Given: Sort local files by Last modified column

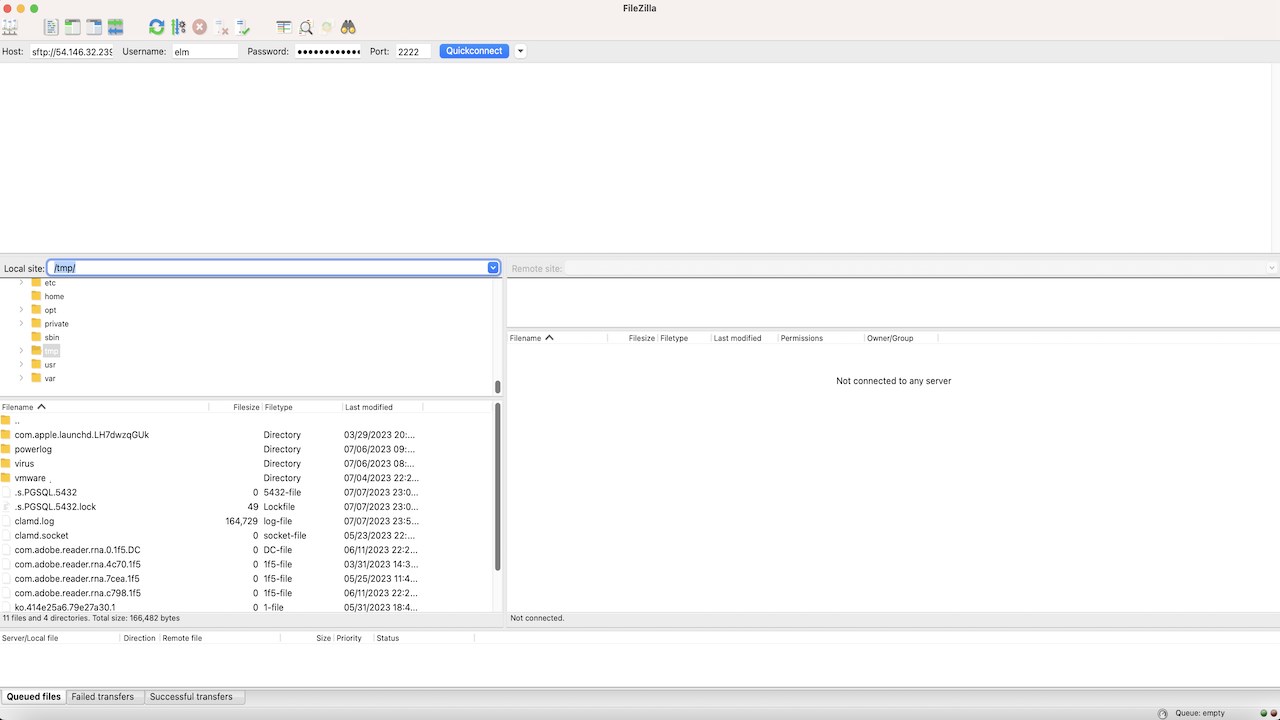Looking at the screenshot, I should [382, 407].
